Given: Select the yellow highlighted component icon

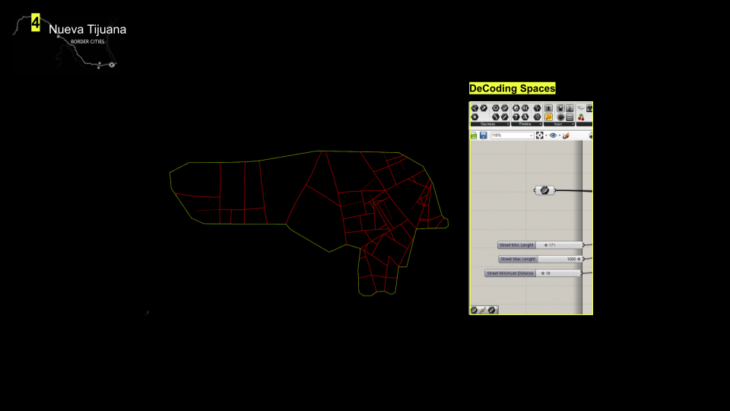Looking at the screenshot, I should click(549, 117).
